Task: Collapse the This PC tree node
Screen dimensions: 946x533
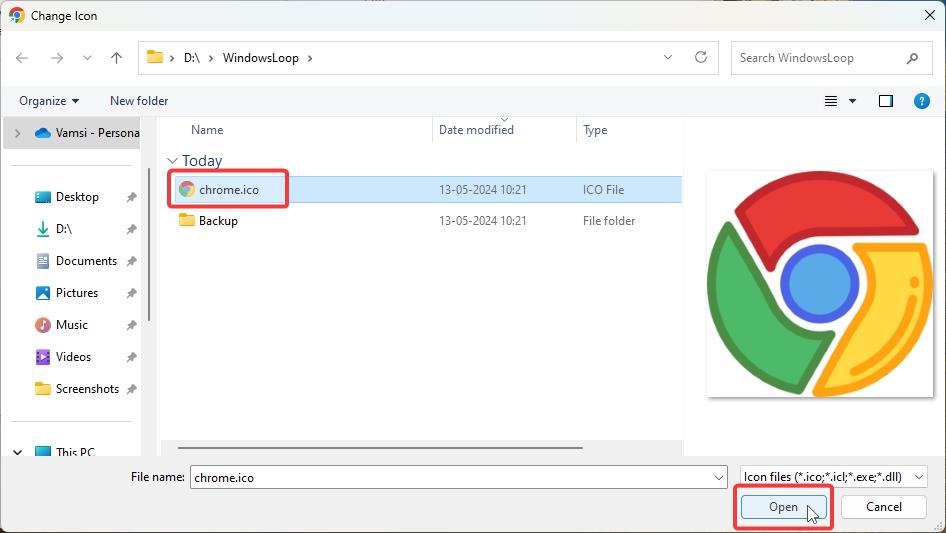Action: coord(17,452)
